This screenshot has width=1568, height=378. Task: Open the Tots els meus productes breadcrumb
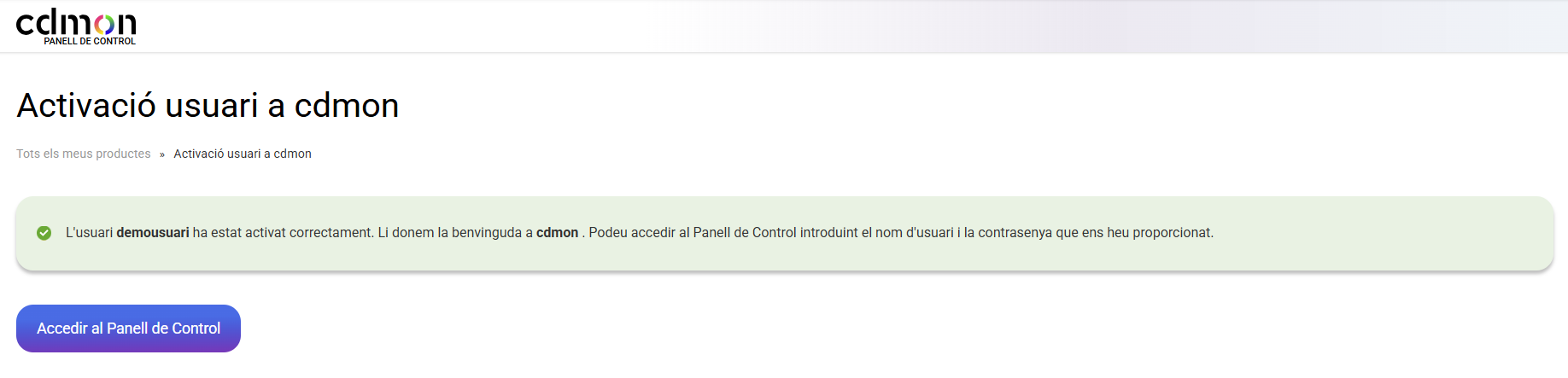tap(83, 154)
